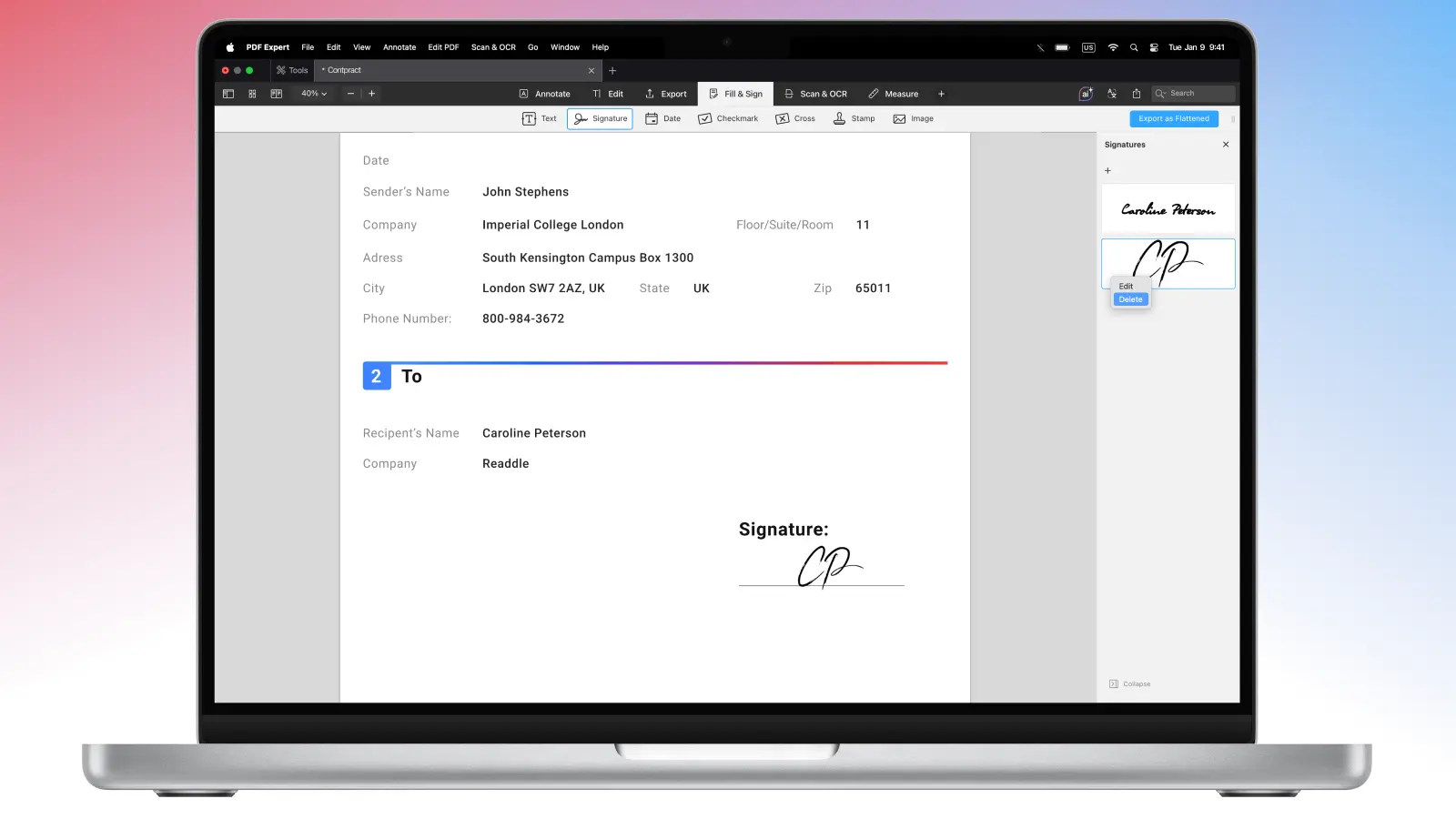The width and height of the screenshot is (1456, 819).
Task: Toggle the left sidebar panel
Action: 228,94
